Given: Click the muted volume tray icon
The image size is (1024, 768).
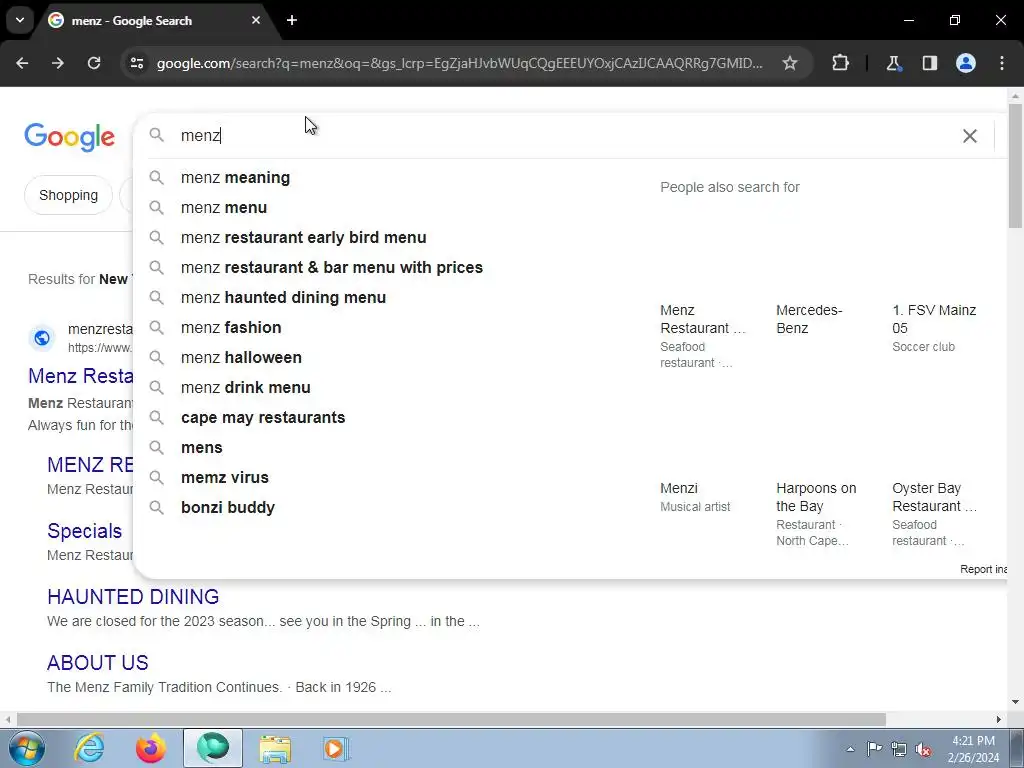Looking at the screenshot, I should pyautogui.click(x=923, y=750).
